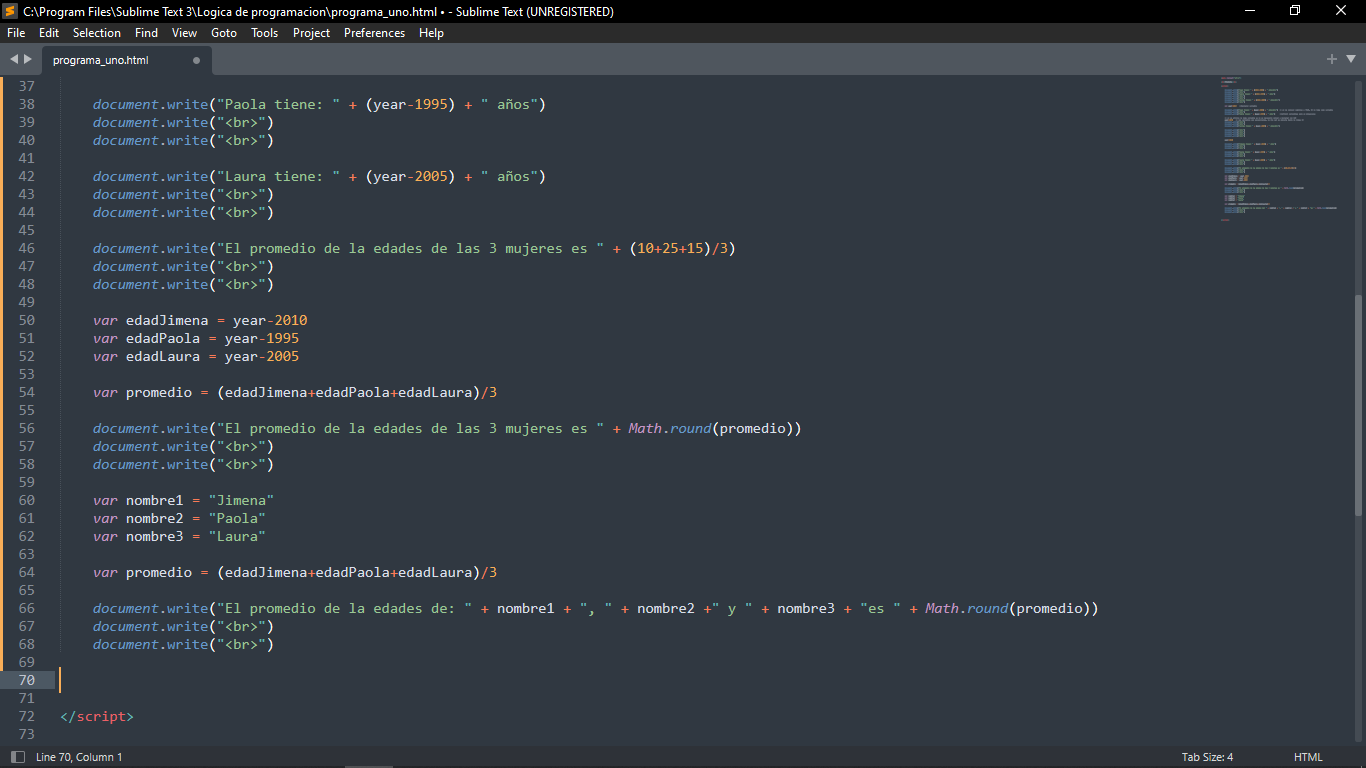Click line number 66 in gutter
This screenshot has height=768, width=1366.
(x=26, y=608)
